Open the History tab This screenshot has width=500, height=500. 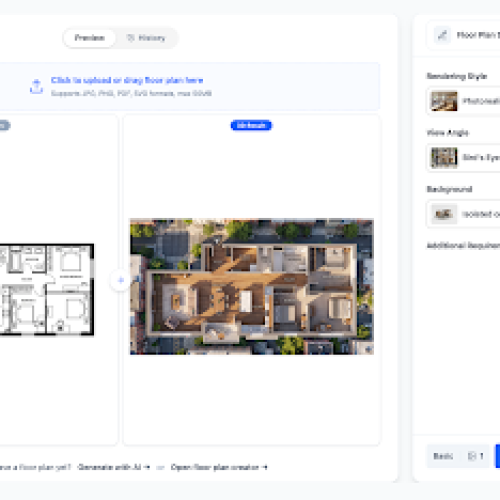pyautogui.click(x=146, y=38)
